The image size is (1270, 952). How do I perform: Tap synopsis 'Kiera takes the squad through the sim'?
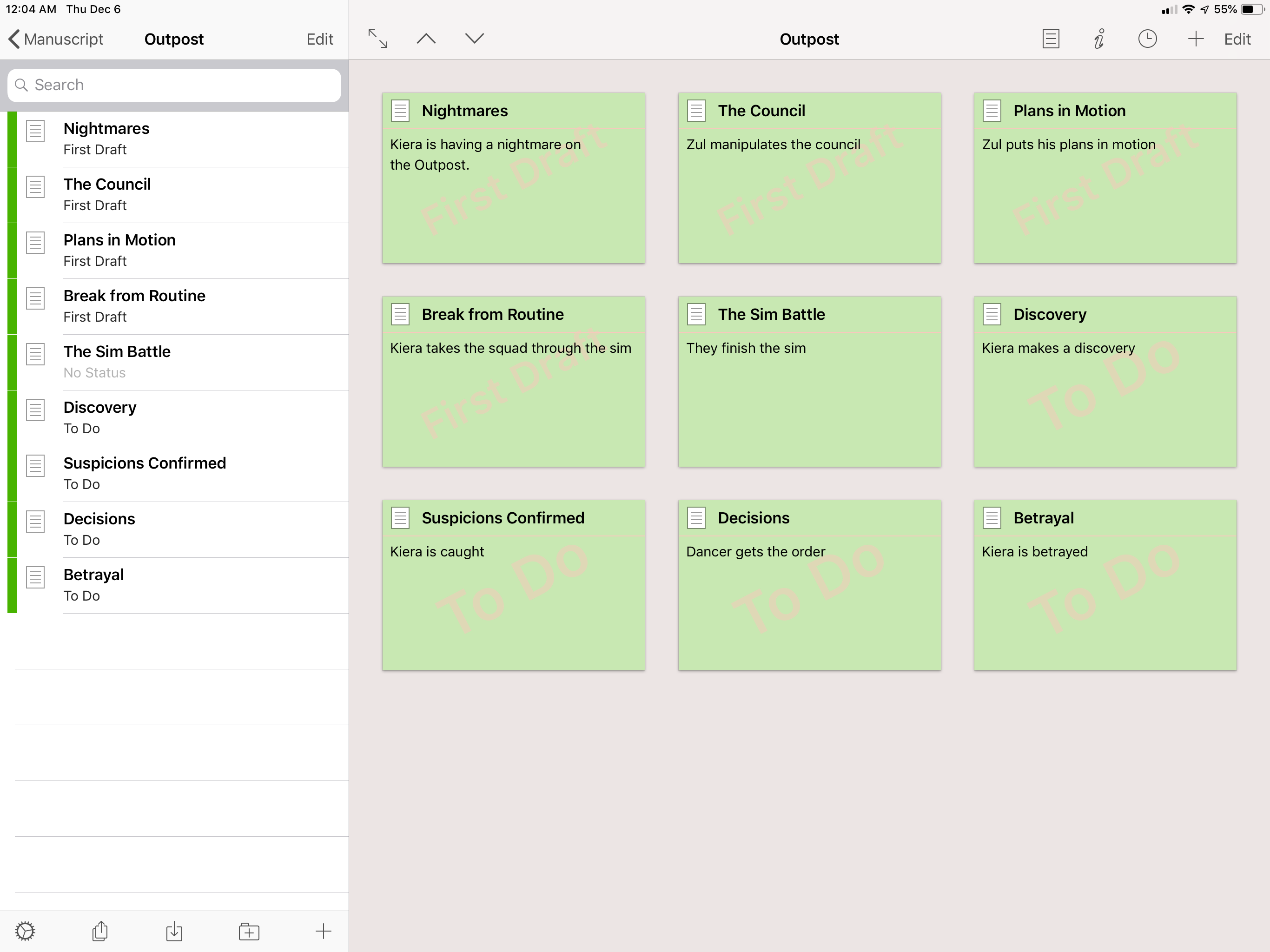click(x=510, y=348)
